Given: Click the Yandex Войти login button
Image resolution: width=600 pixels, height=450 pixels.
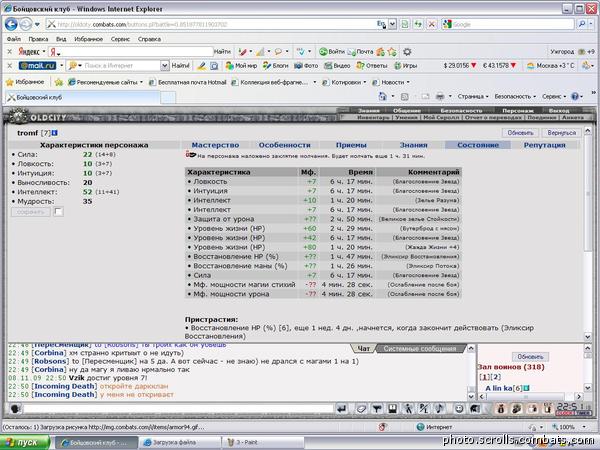Looking at the screenshot, I should point(332,52).
